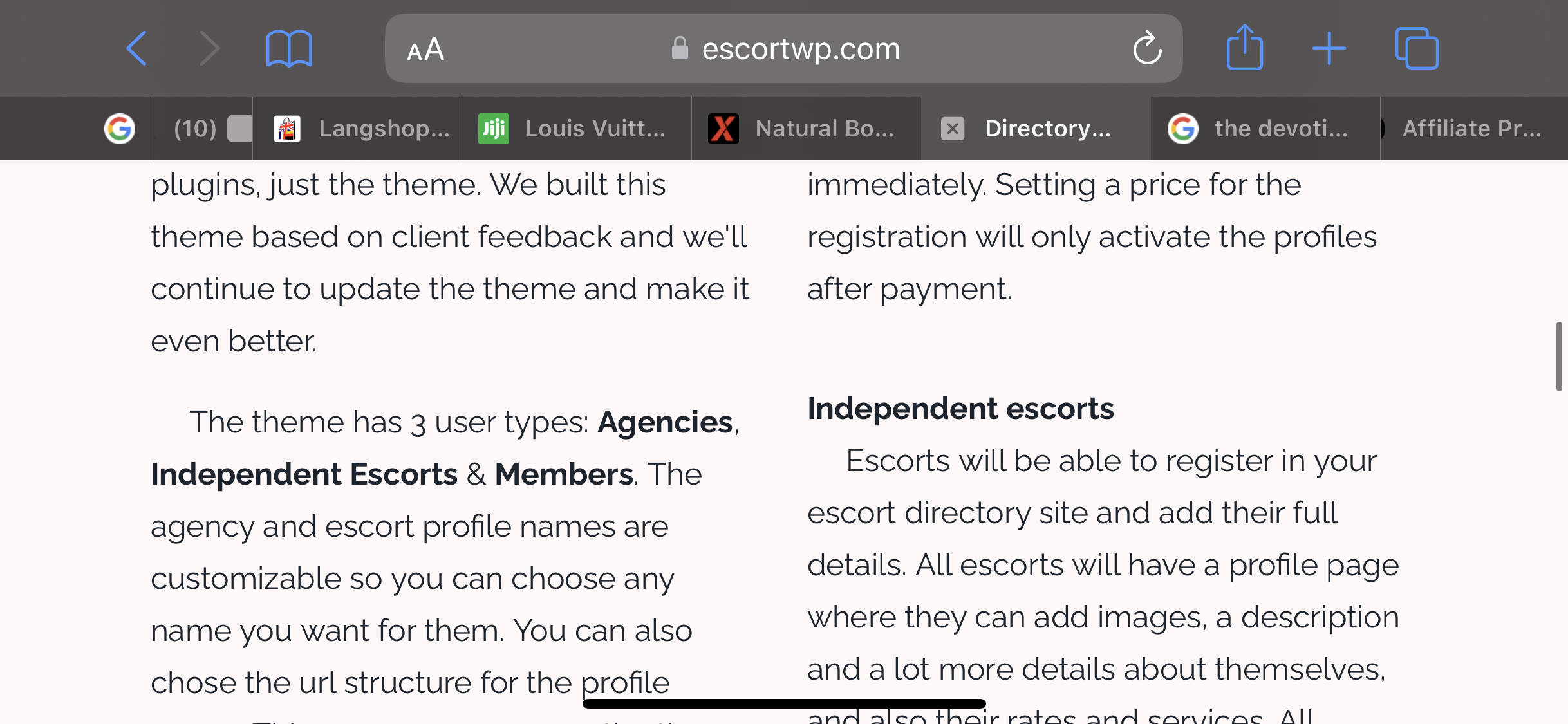1568x724 pixels.
Task: Open the first Google tab
Action: click(120, 129)
